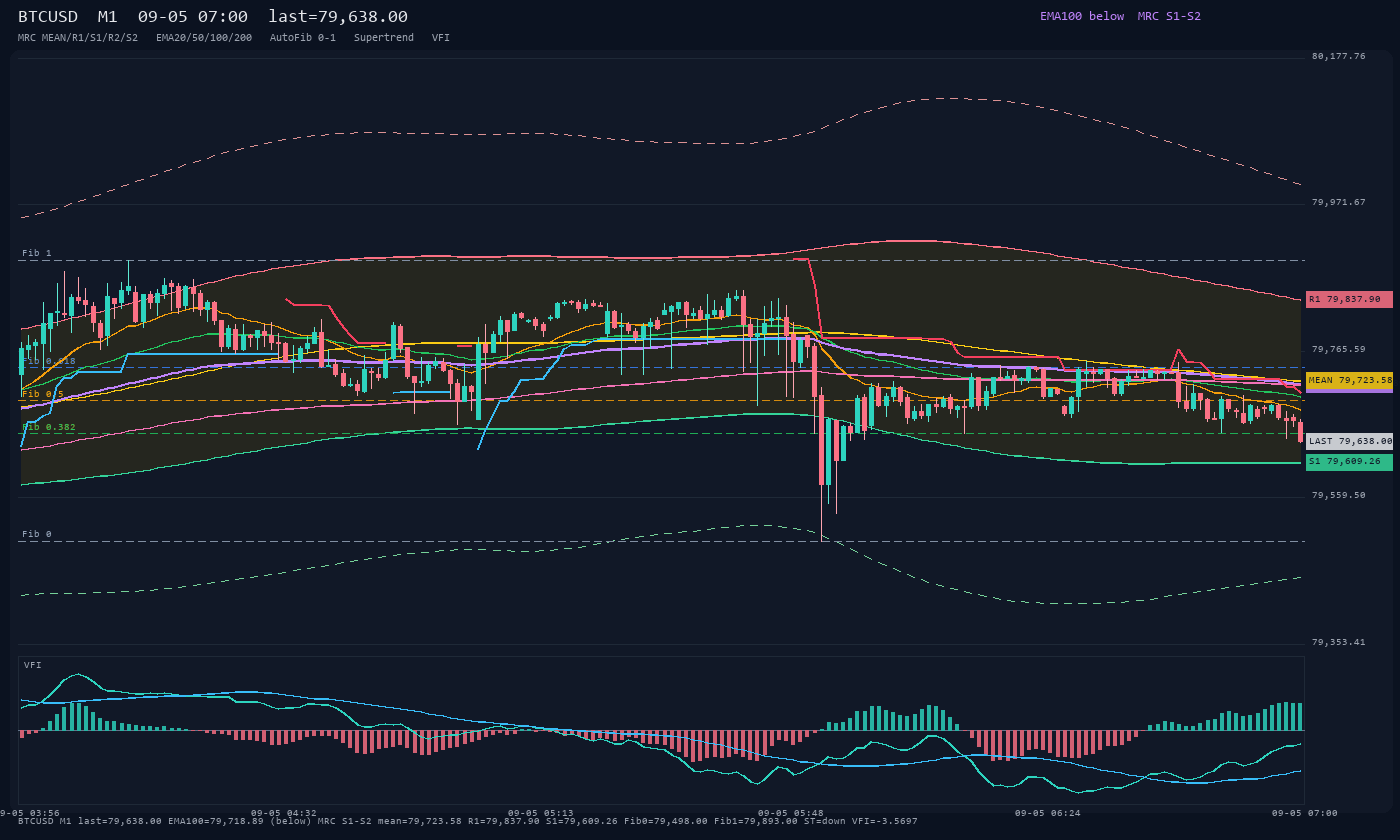Click the bottom status line starting with BTCUSD M1

pyautogui.click(x=467, y=821)
